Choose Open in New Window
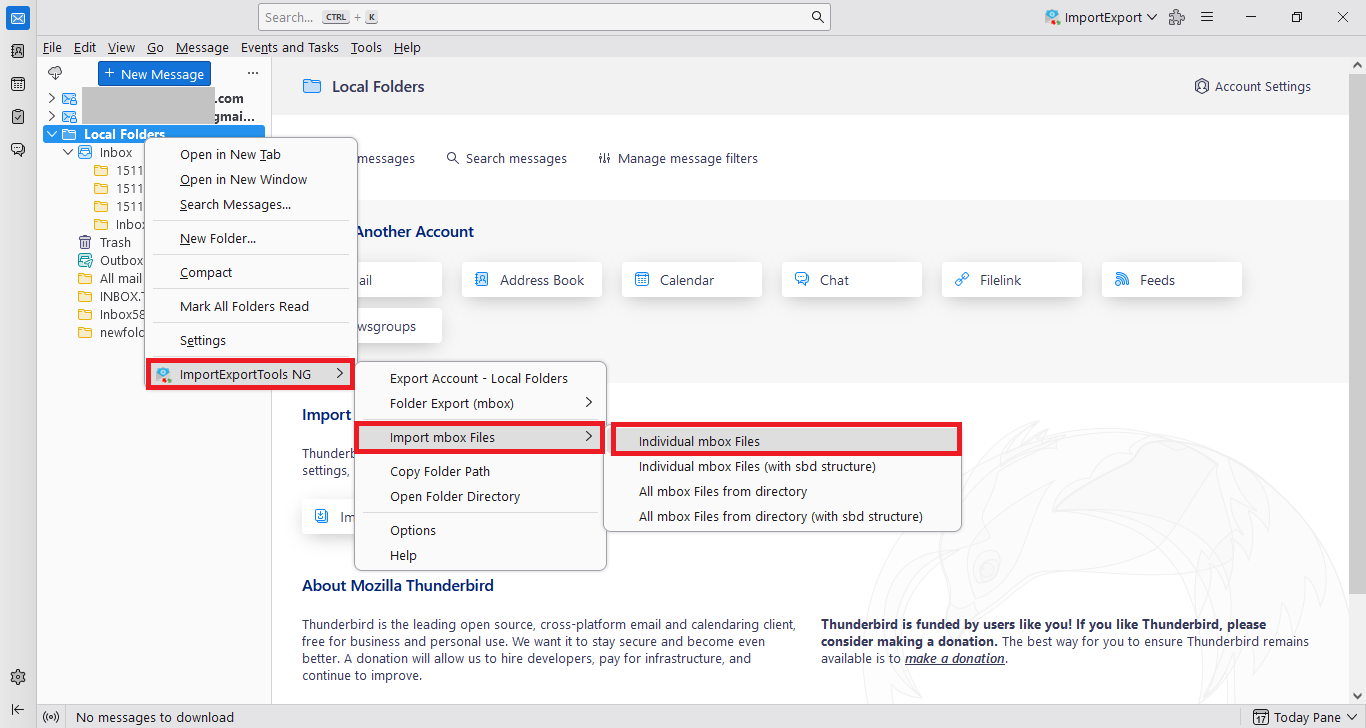This screenshot has height=728, width=1366. [x=251, y=179]
